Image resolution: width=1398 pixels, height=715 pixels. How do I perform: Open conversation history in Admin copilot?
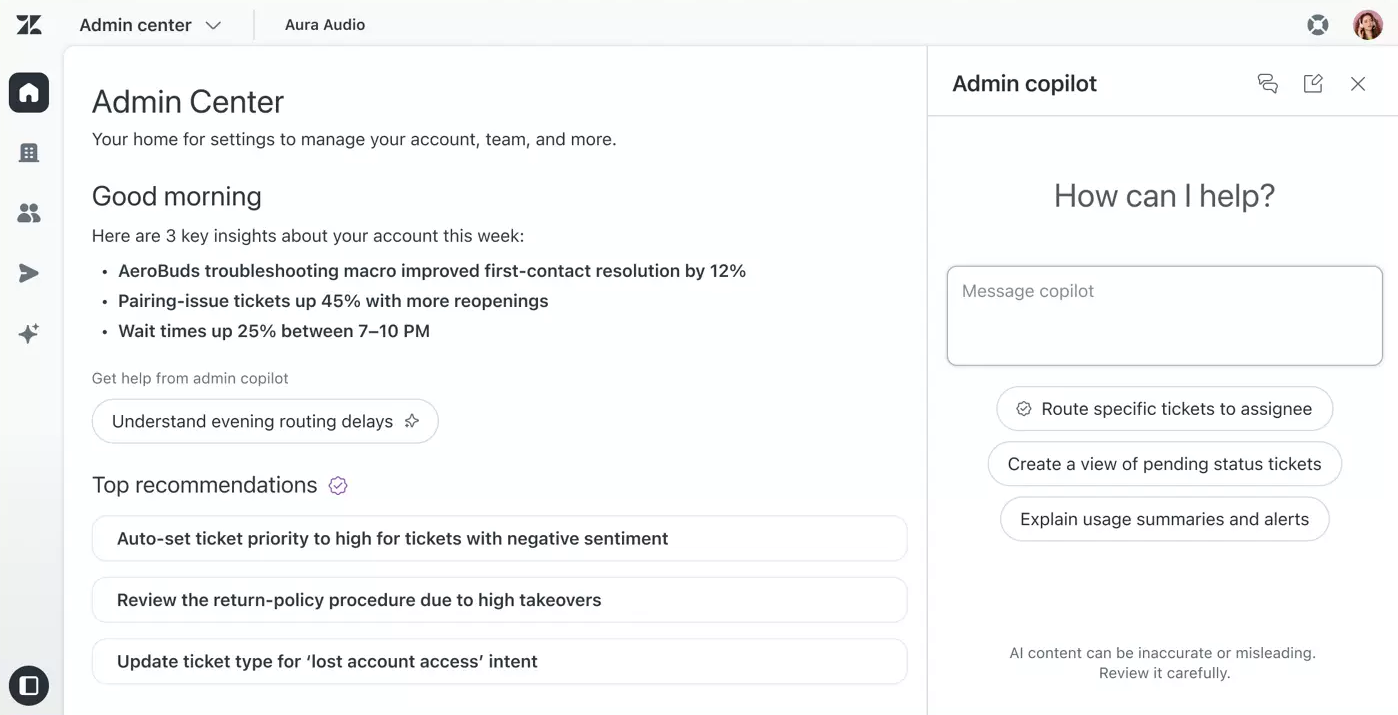(1267, 83)
